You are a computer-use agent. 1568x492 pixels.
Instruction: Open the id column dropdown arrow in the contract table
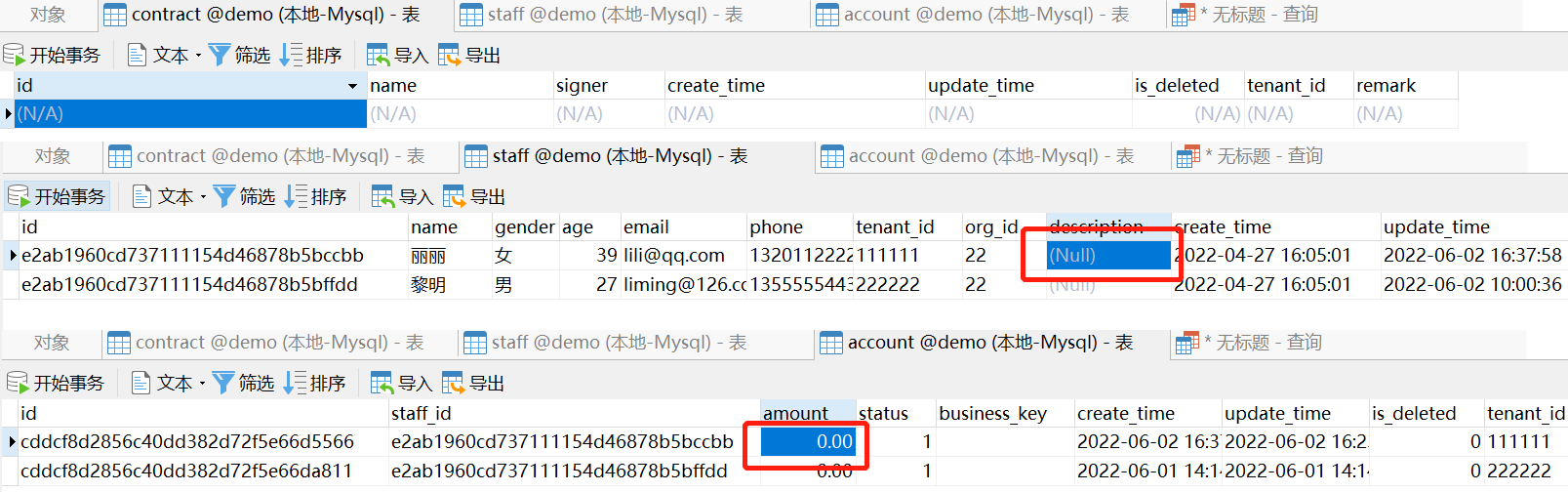tap(352, 86)
